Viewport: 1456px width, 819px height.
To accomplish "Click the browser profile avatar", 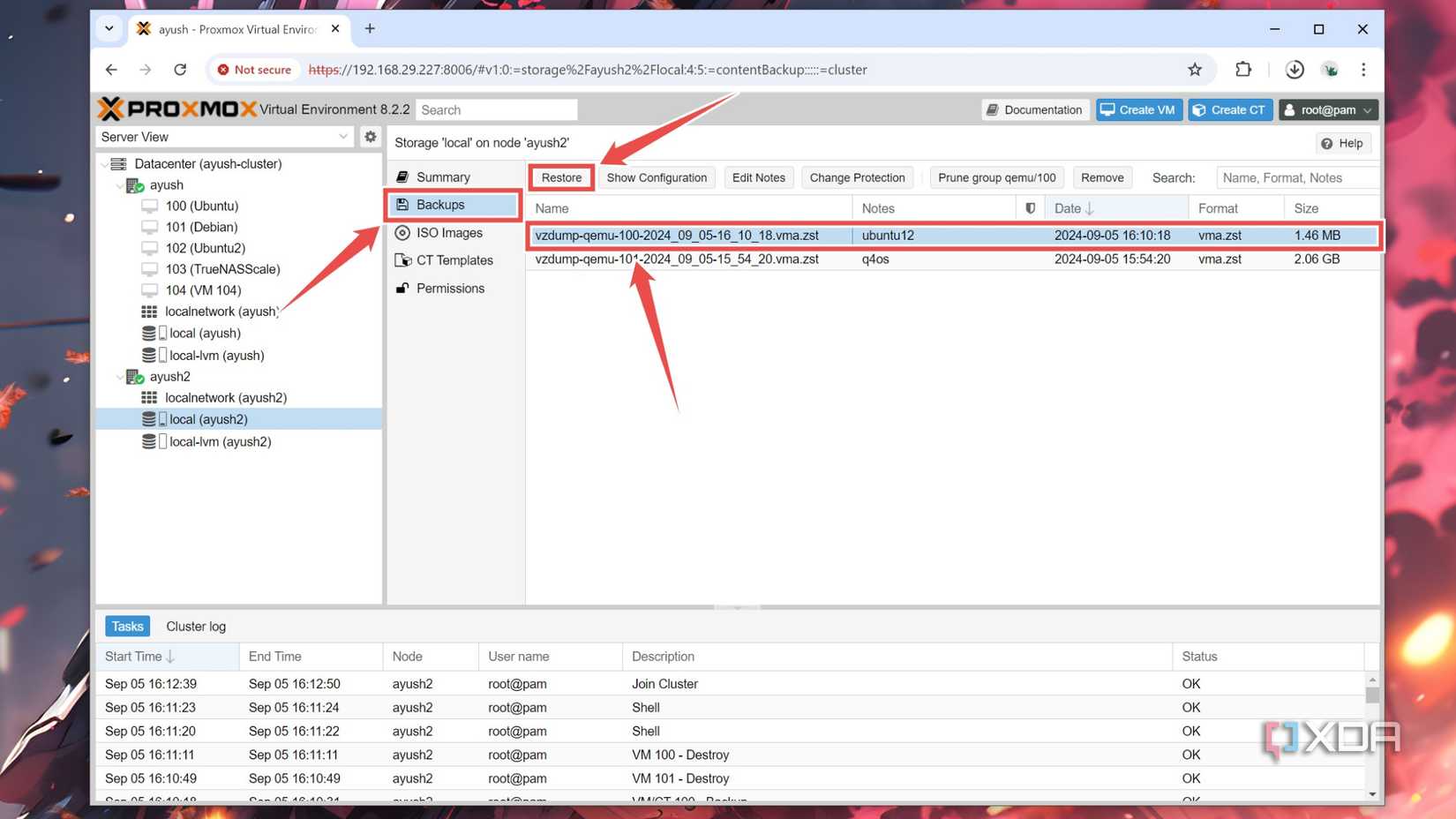I will [1330, 70].
